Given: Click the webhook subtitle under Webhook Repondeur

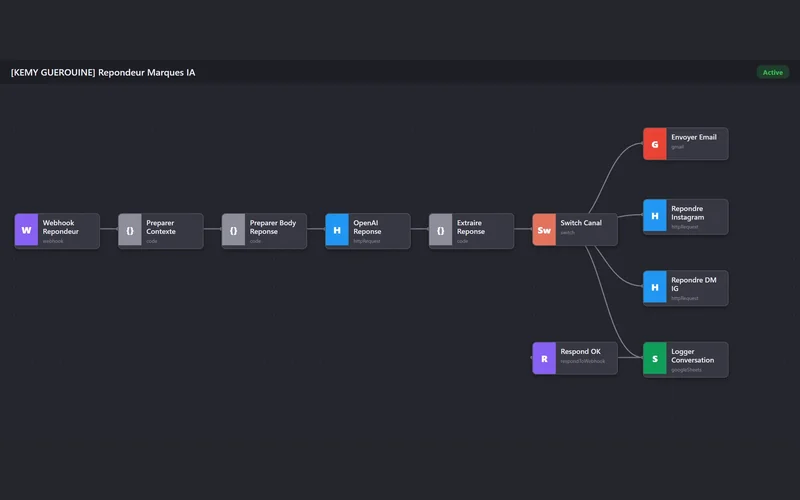Looking at the screenshot, I should [53, 241].
